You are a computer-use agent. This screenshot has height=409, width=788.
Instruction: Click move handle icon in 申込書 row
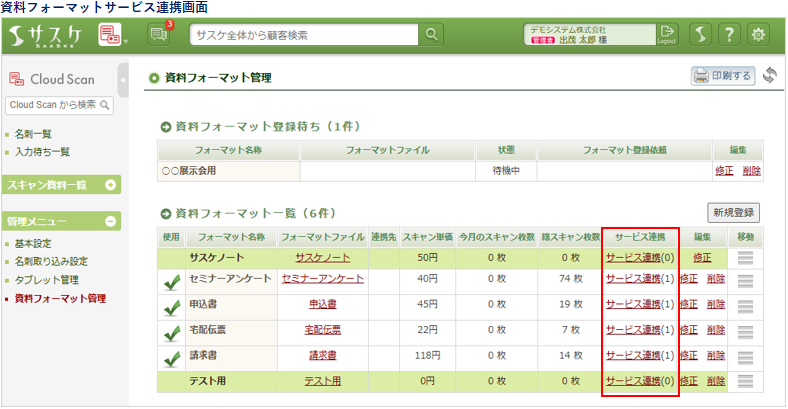tap(745, 307)
